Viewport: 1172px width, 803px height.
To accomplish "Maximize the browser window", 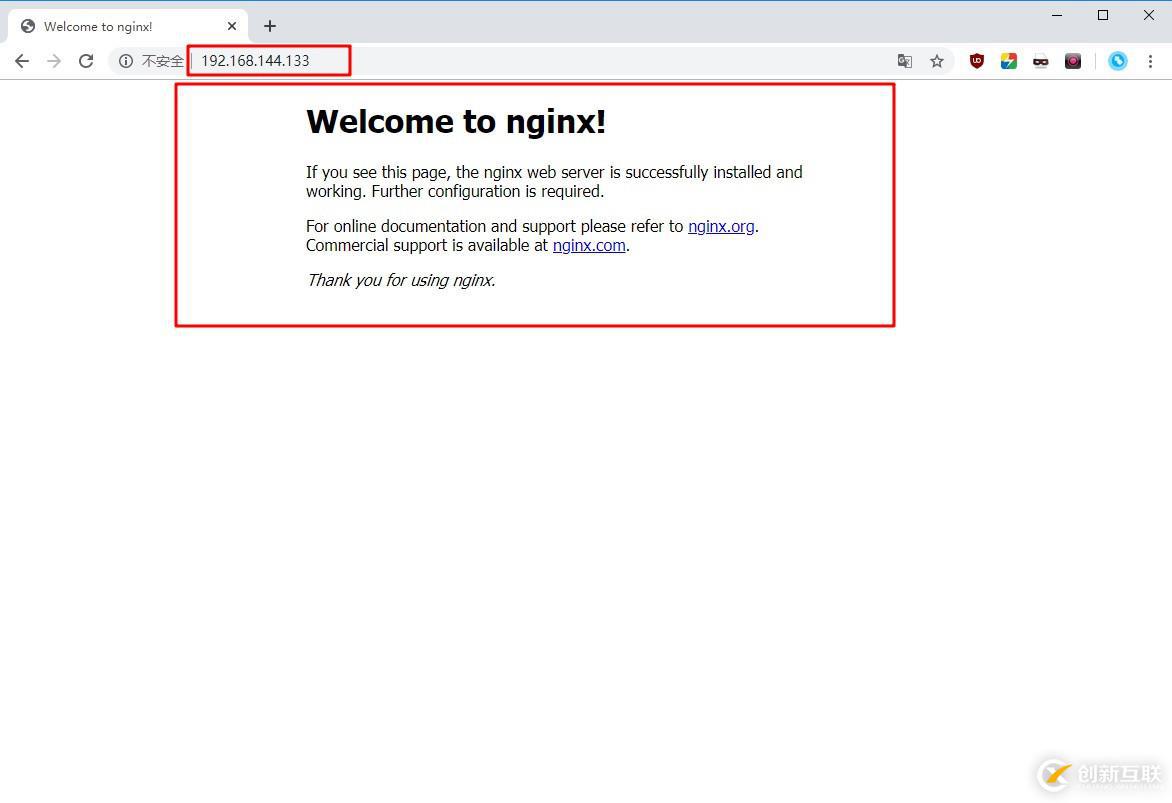I will [1102, 15].
